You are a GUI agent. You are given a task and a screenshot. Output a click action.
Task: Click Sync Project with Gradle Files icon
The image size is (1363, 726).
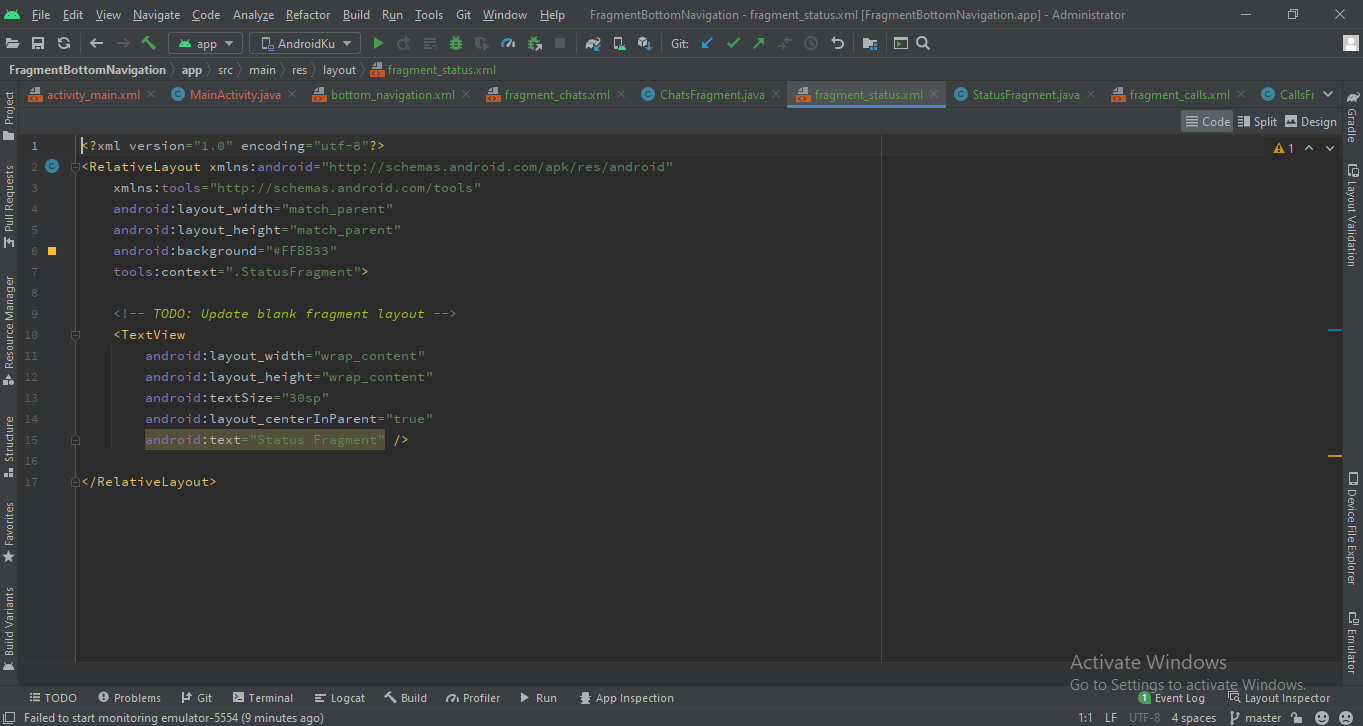pyautogui.click(x=593, y=43)
